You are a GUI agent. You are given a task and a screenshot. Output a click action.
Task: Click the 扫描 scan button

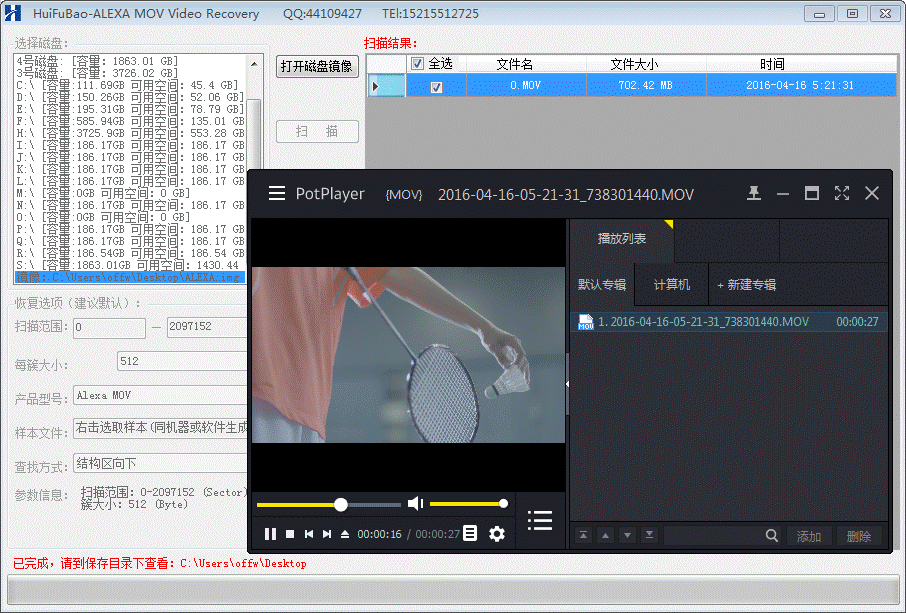317,131
